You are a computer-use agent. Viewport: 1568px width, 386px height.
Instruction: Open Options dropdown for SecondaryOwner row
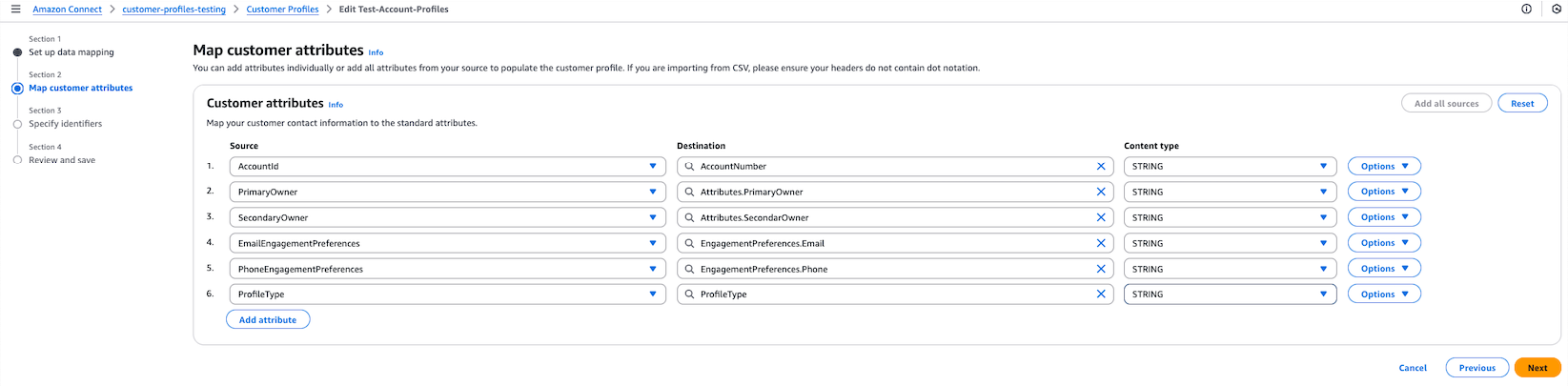(x=1383, y=217)
